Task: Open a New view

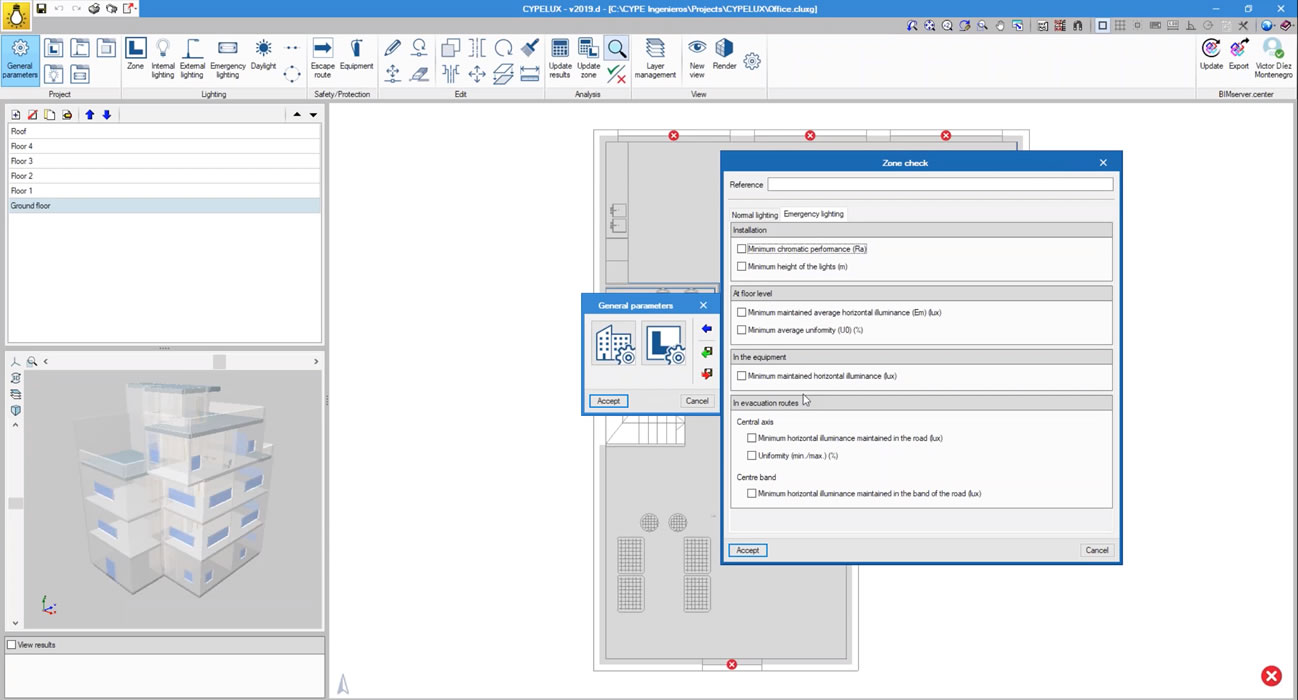Action: [x=697, y=58]
